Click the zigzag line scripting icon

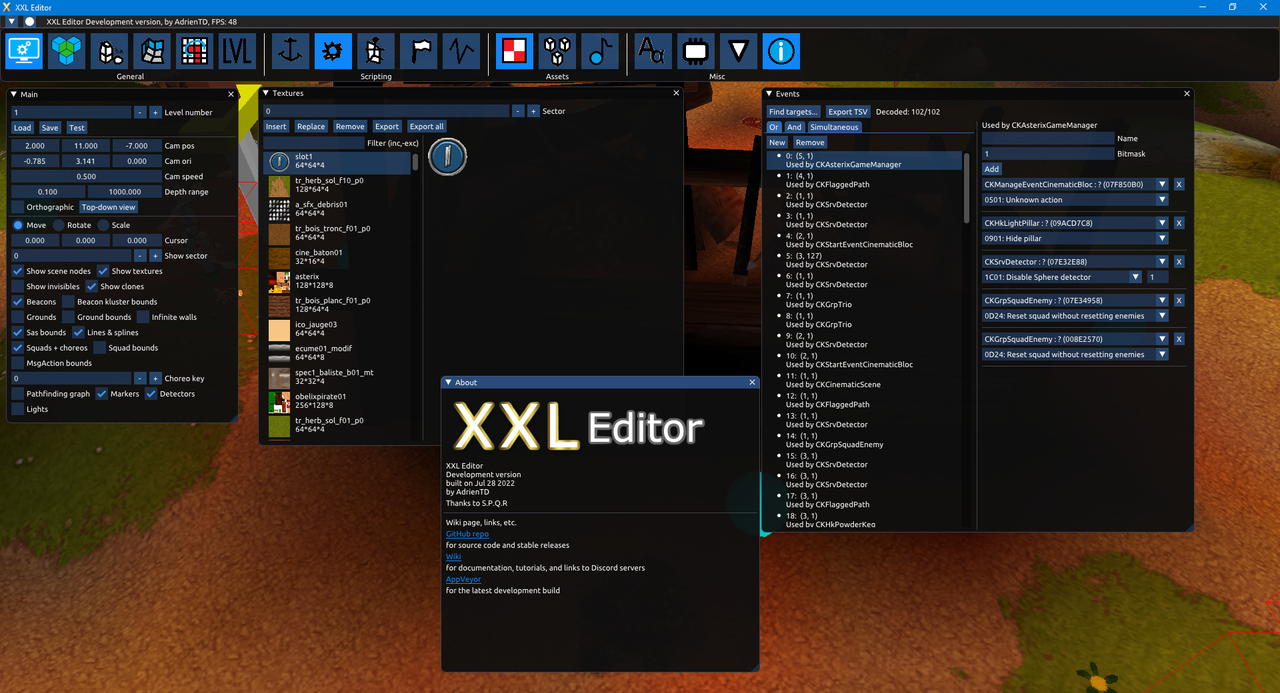coord(461,51)
